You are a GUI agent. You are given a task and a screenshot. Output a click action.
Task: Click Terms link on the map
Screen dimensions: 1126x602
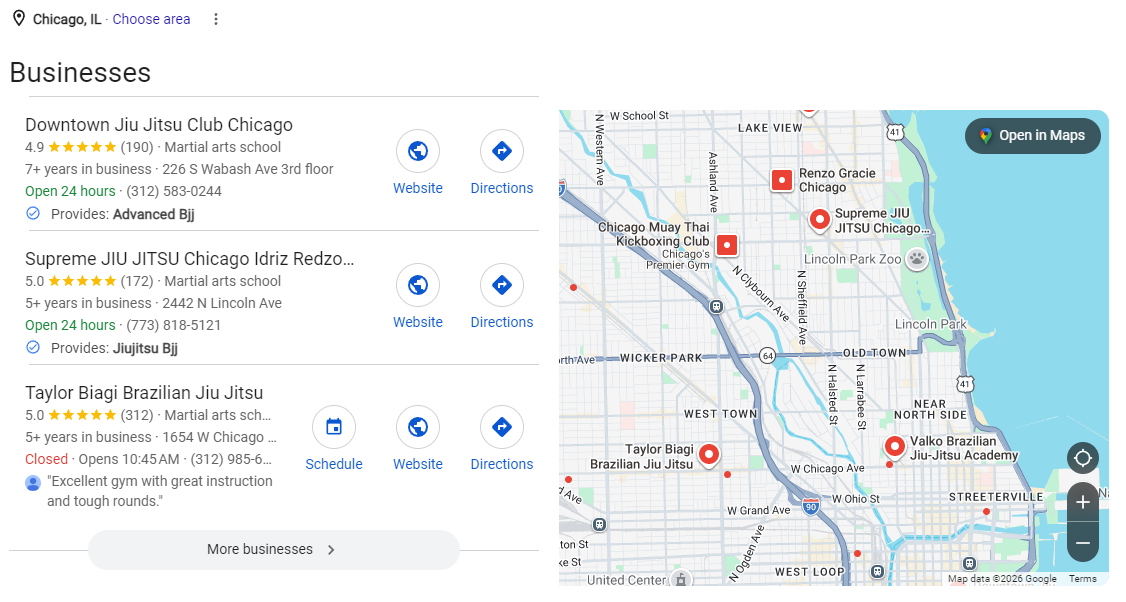(x=1082, y=579)
